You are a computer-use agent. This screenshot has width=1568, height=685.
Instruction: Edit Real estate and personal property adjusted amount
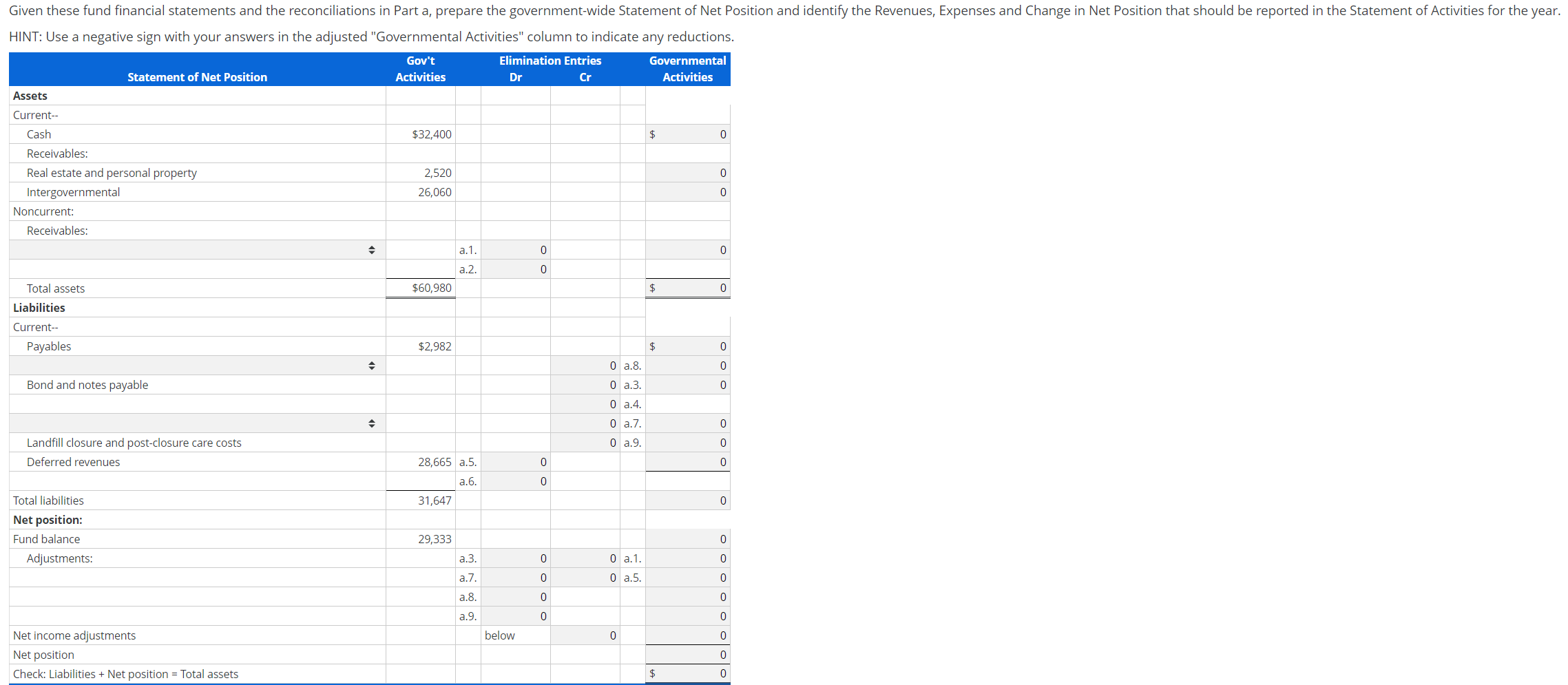pos(687,173)
